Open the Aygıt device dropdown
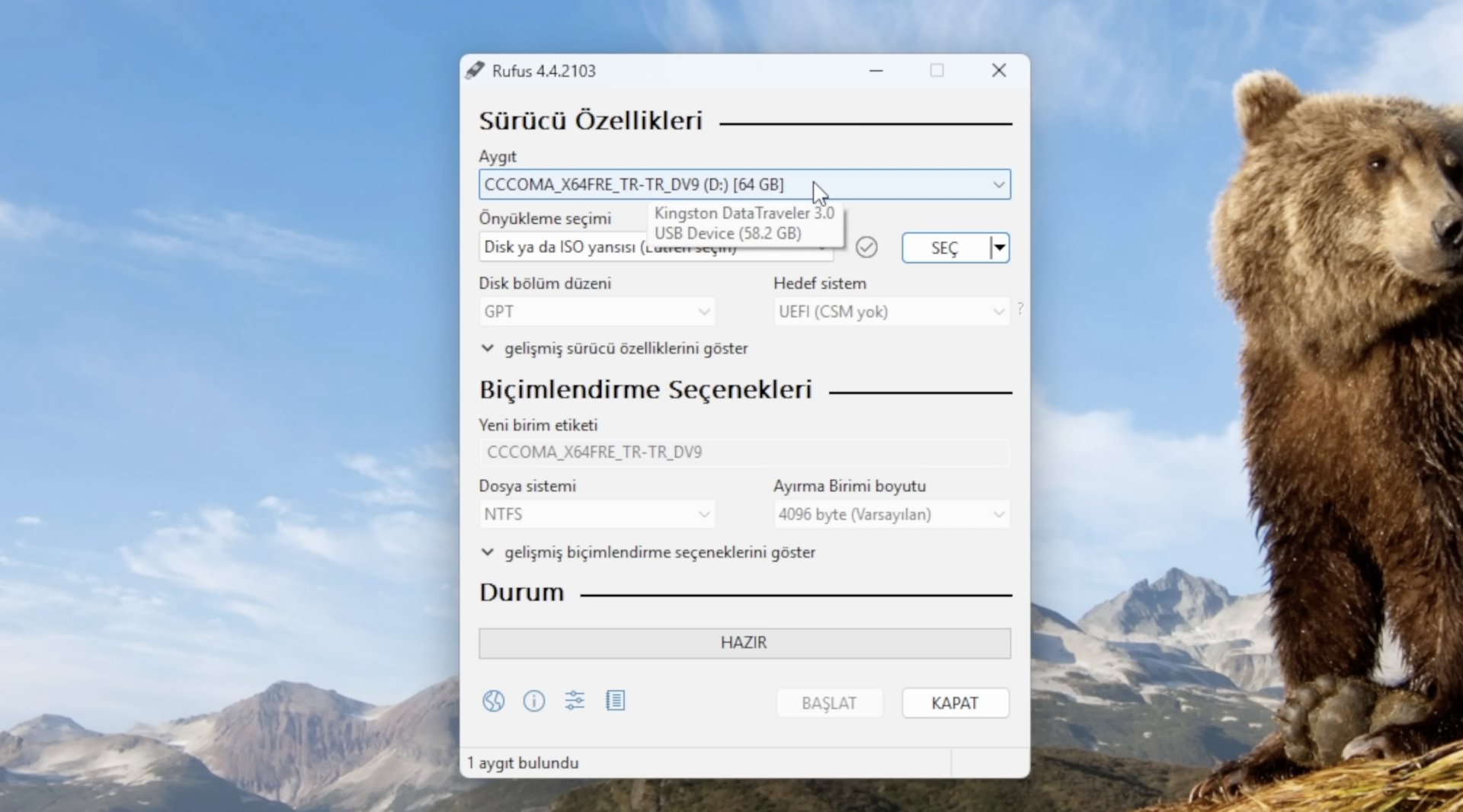The image size is (1463, 812). coord(997,184)
